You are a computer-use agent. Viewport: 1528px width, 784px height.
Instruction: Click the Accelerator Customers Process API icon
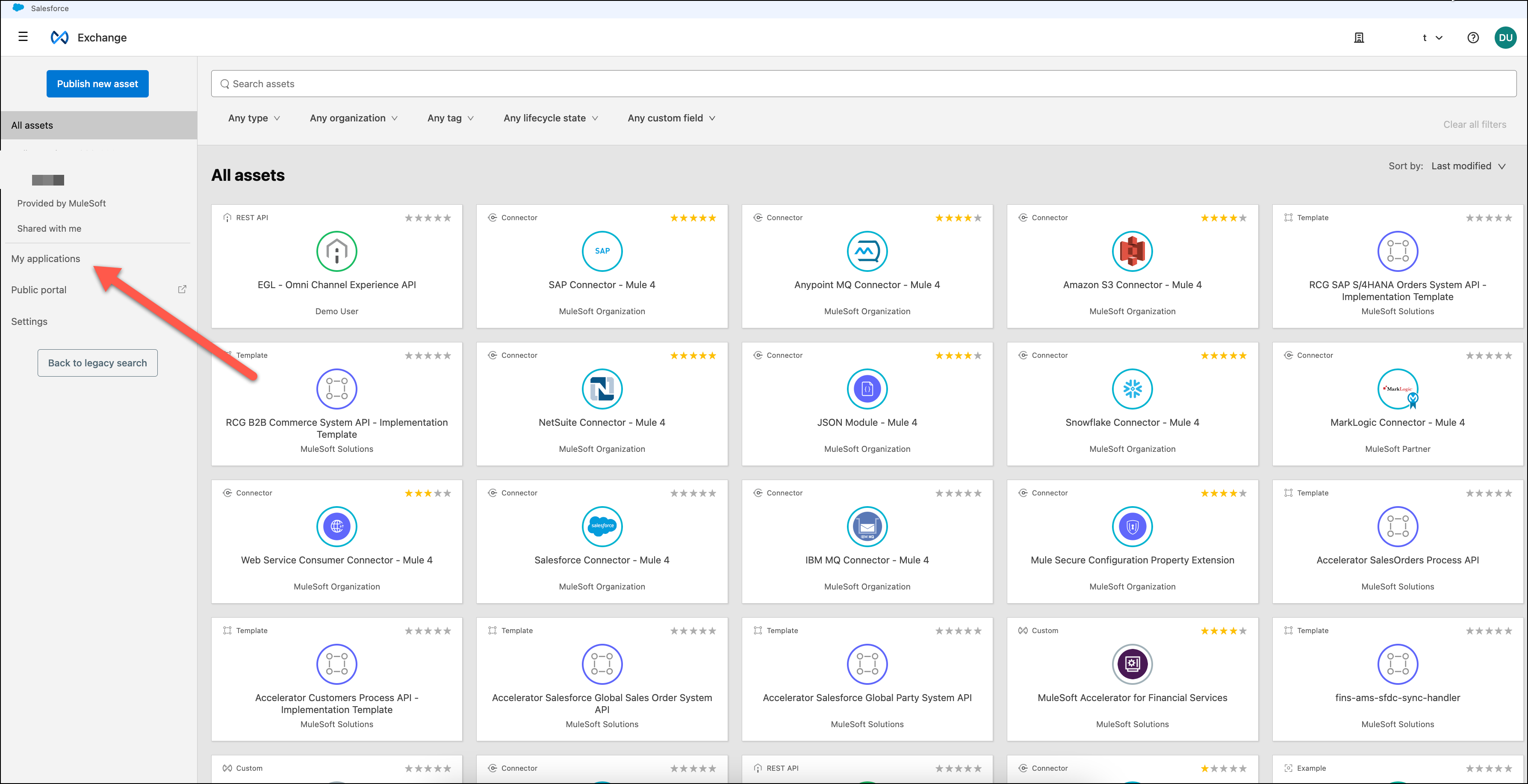[337, 663]
